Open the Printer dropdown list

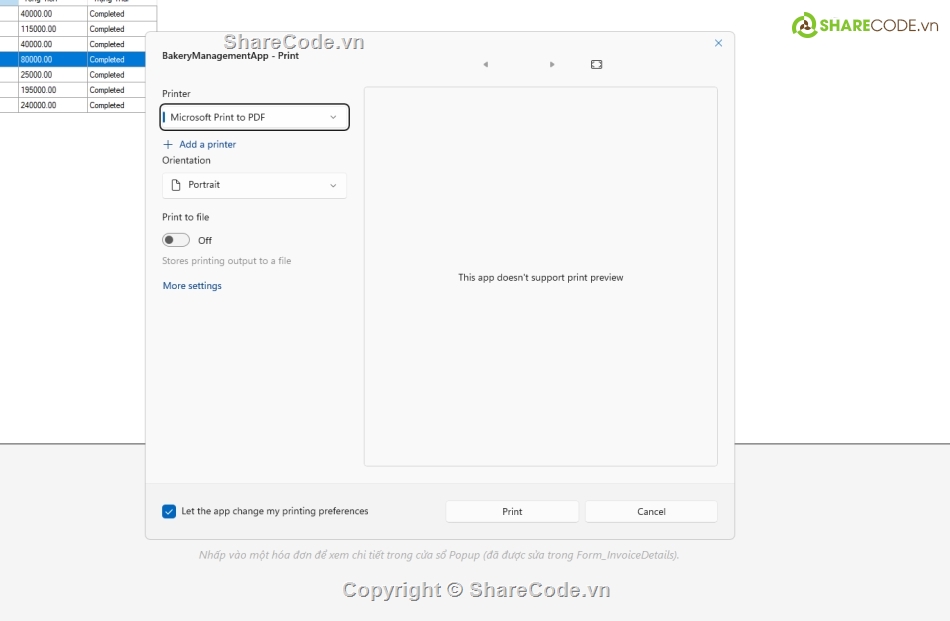pyautogui.click(x=255, y=117)
